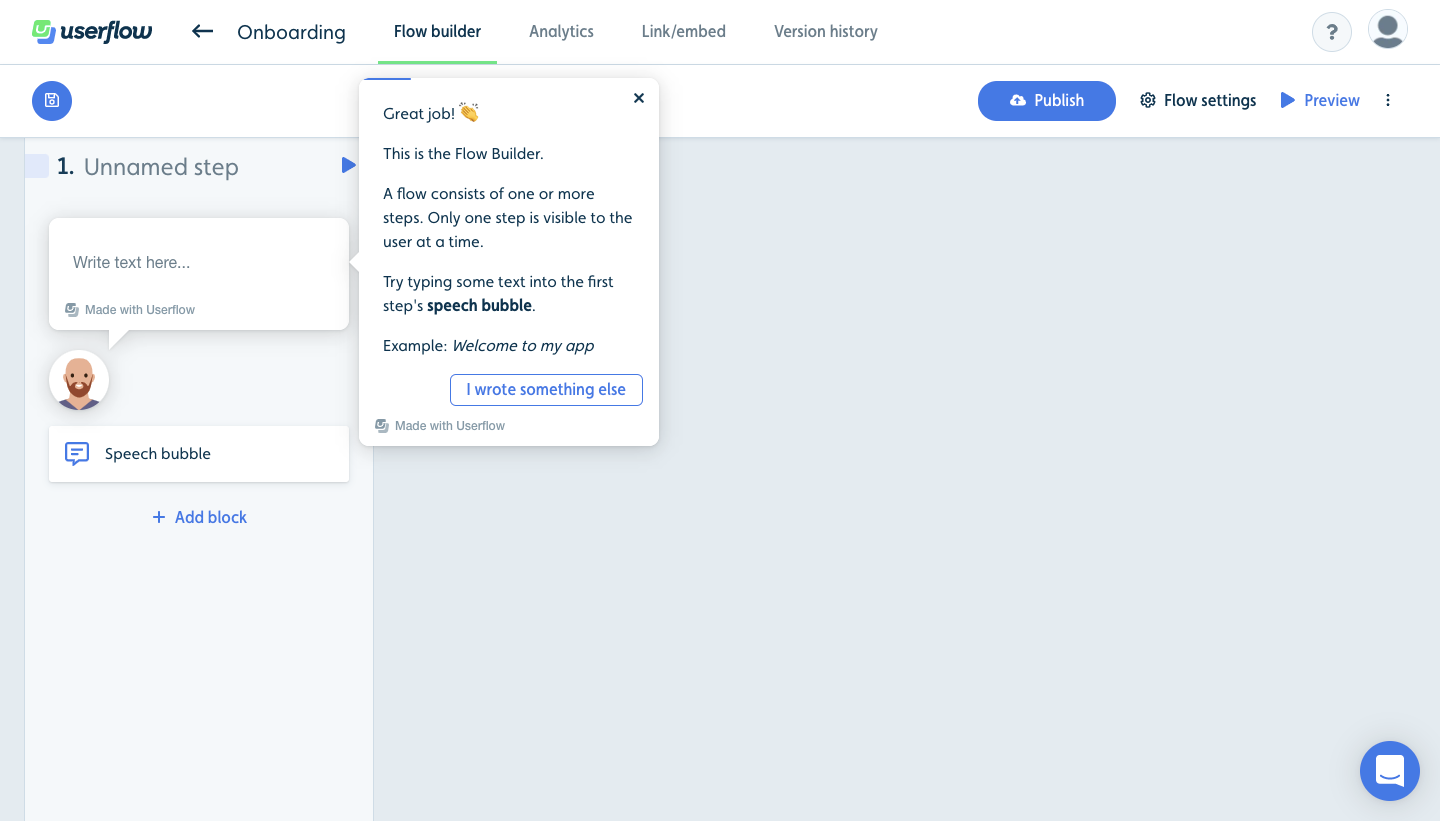Click the Preview button

(x=1320, y=100)
